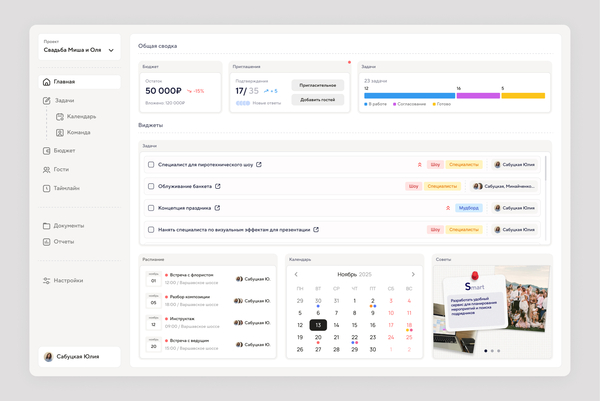The height and width of the screenshot is (401, 600).
Task: Click the Календарь icon in sidebar
Action: (x=60, y=116)
